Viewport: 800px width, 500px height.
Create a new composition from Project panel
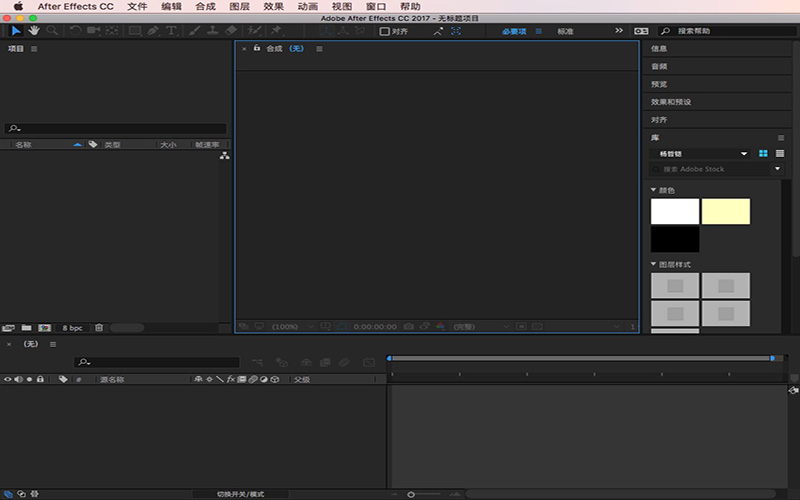44,328
